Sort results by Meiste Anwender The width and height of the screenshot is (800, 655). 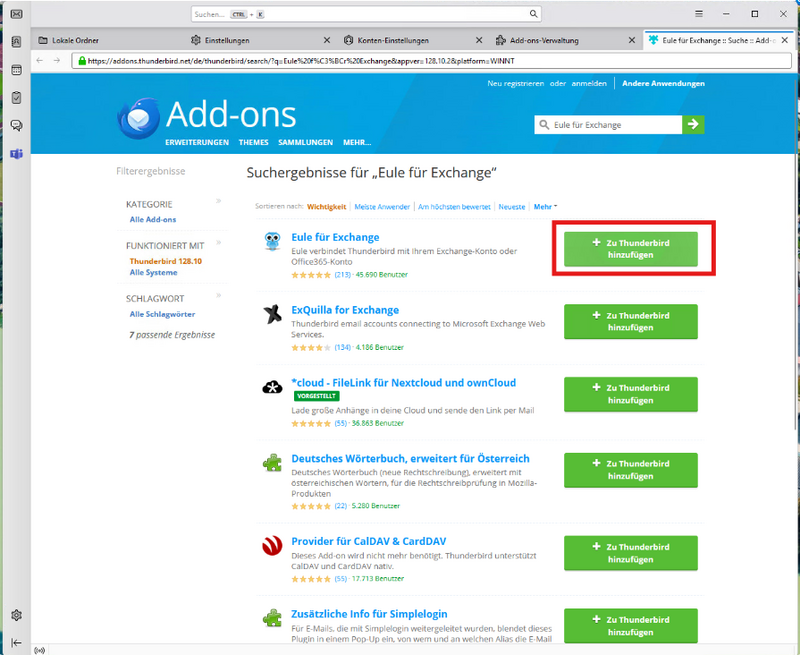382,207
